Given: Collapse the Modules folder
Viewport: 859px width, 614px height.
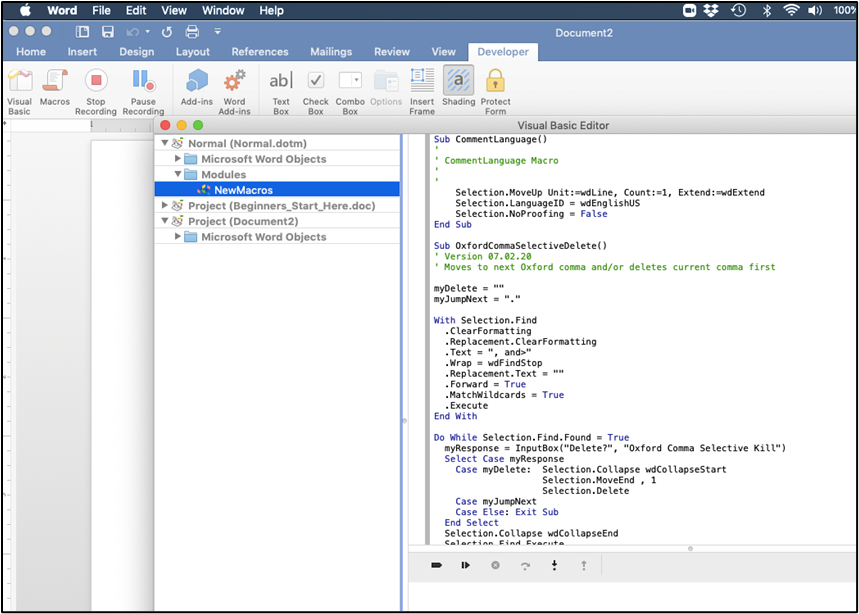Looking at the screenshot, I should pyautogui.click(x=177, y=174).
